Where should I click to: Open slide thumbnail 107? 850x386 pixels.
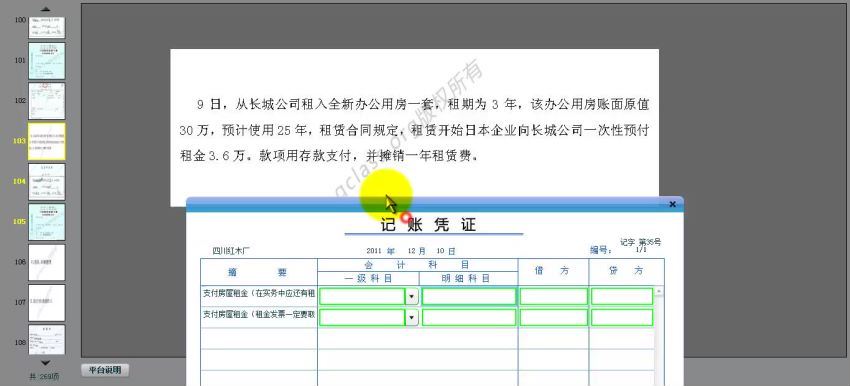coord(47,303)
